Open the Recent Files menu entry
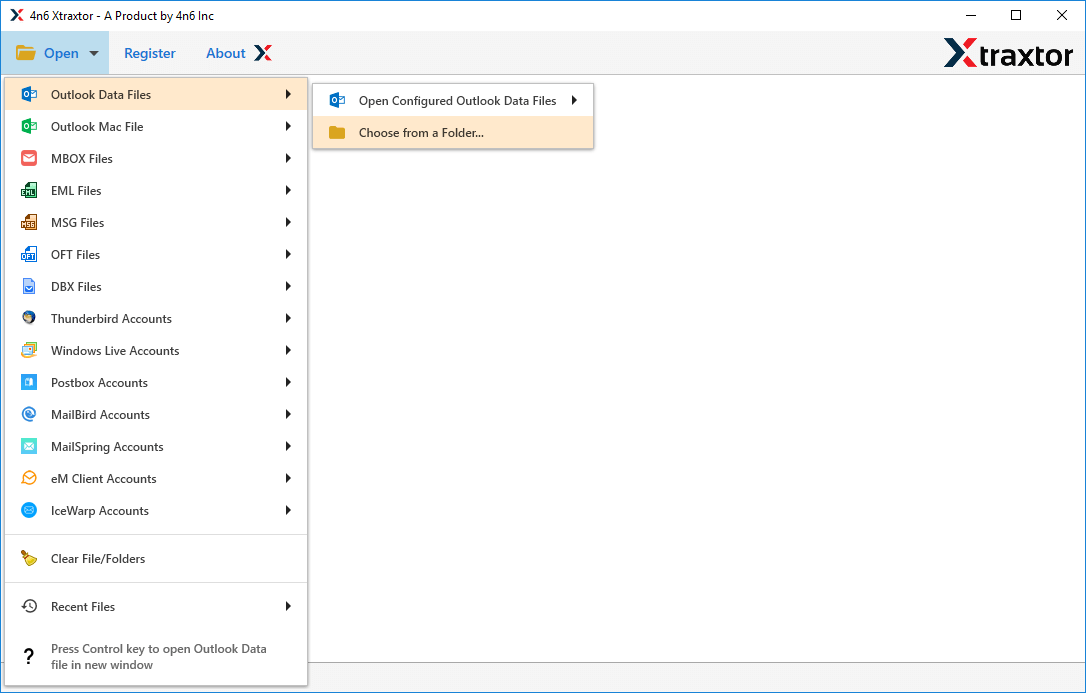Image resolution: width=1086 pixels, height=693 pixels. [x=156, y=606]
